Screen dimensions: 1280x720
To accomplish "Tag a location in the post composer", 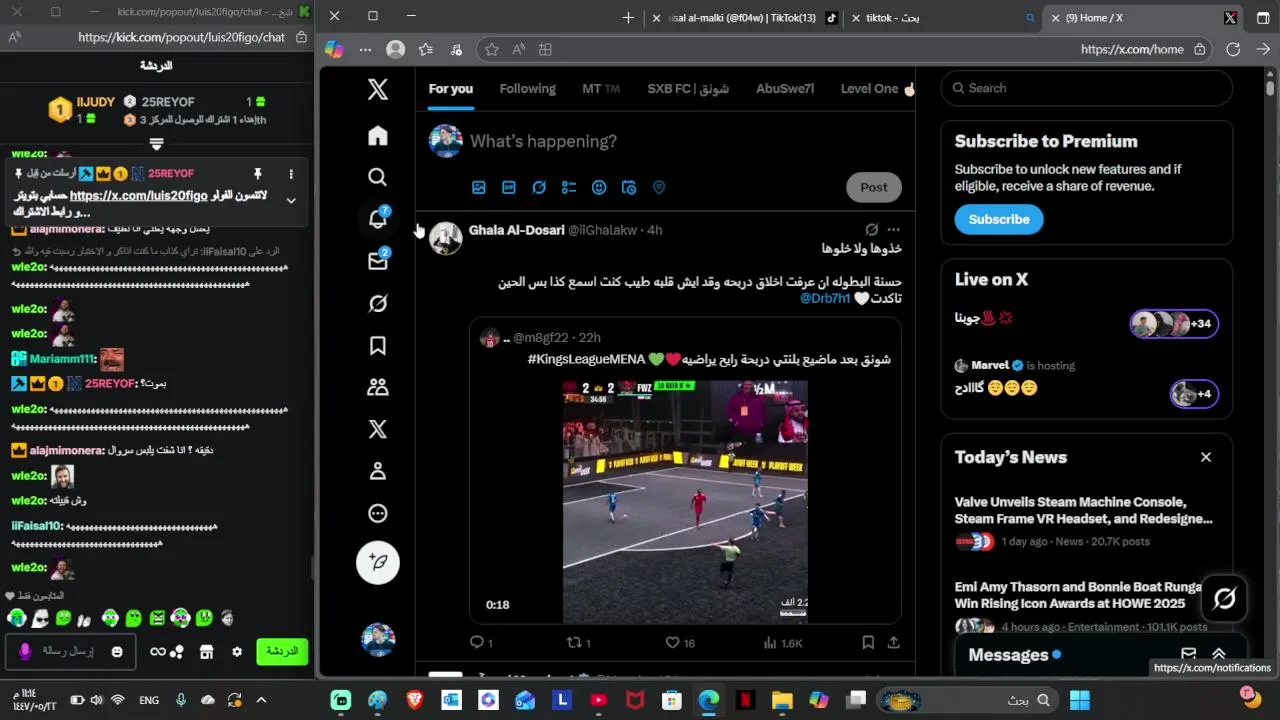I will coord(659,187).
